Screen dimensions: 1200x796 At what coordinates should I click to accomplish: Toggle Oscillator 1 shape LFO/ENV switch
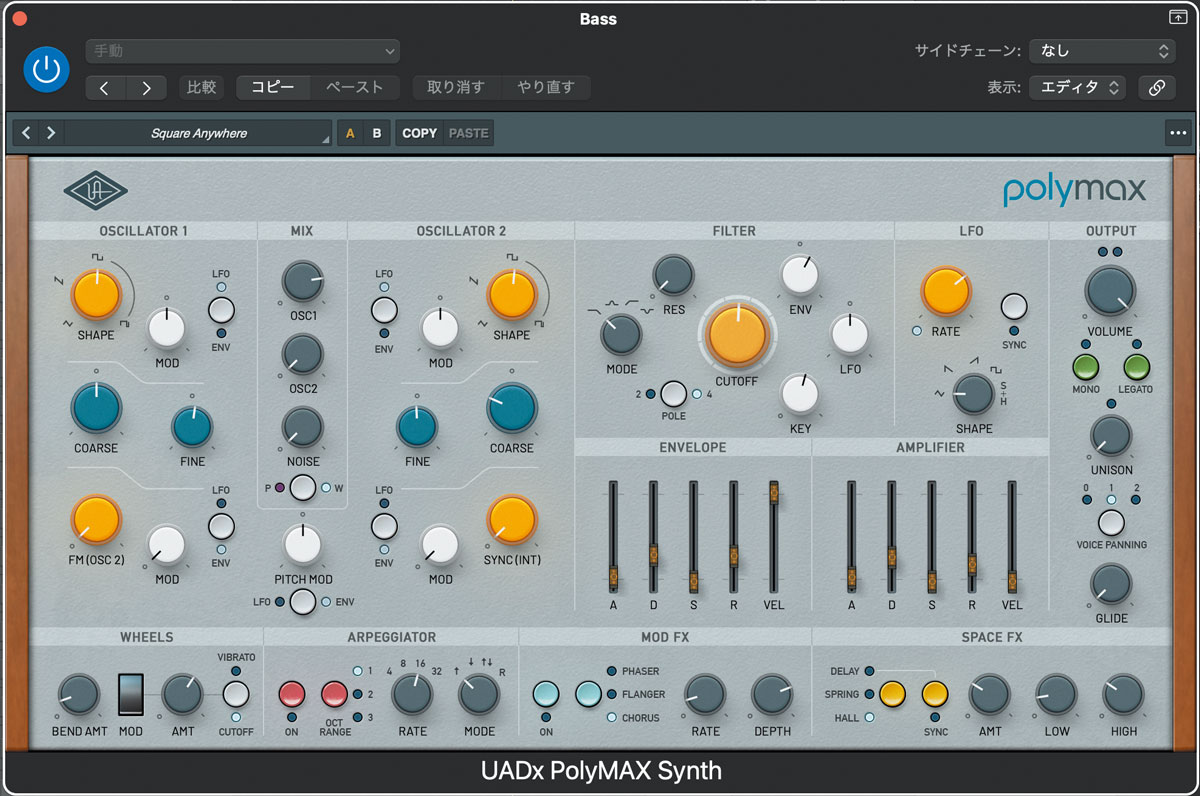(x=221, y=309)
